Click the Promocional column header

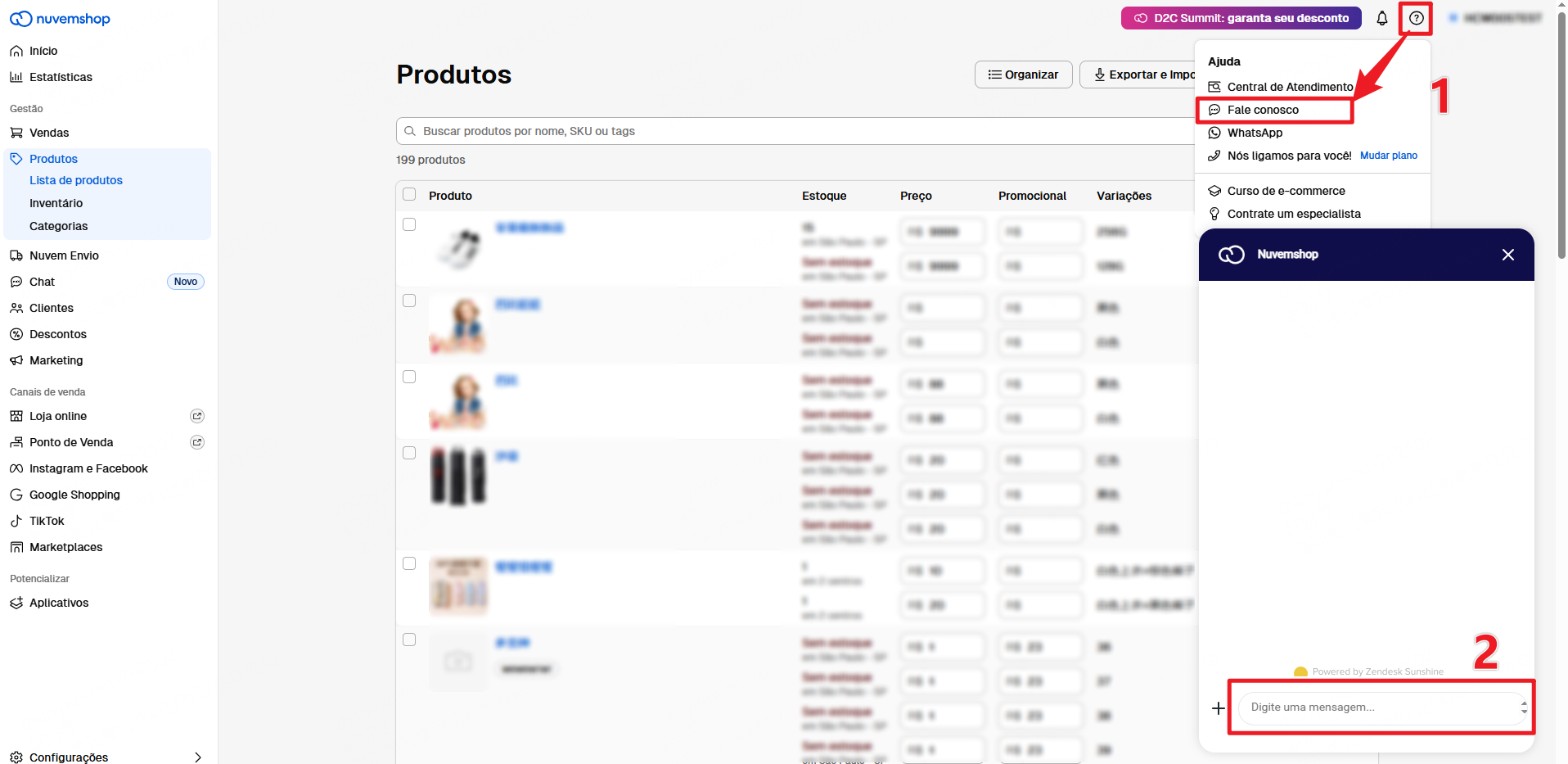coord(1032,196)
